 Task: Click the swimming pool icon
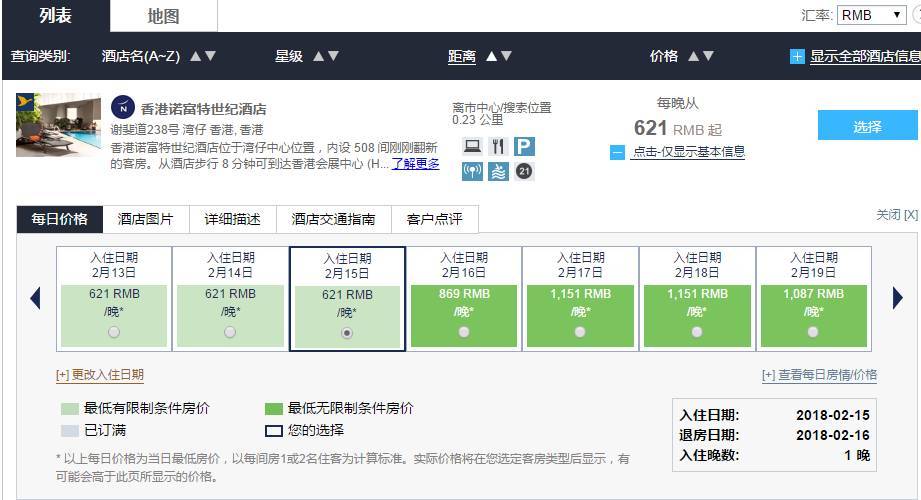(x=498, y=172)
